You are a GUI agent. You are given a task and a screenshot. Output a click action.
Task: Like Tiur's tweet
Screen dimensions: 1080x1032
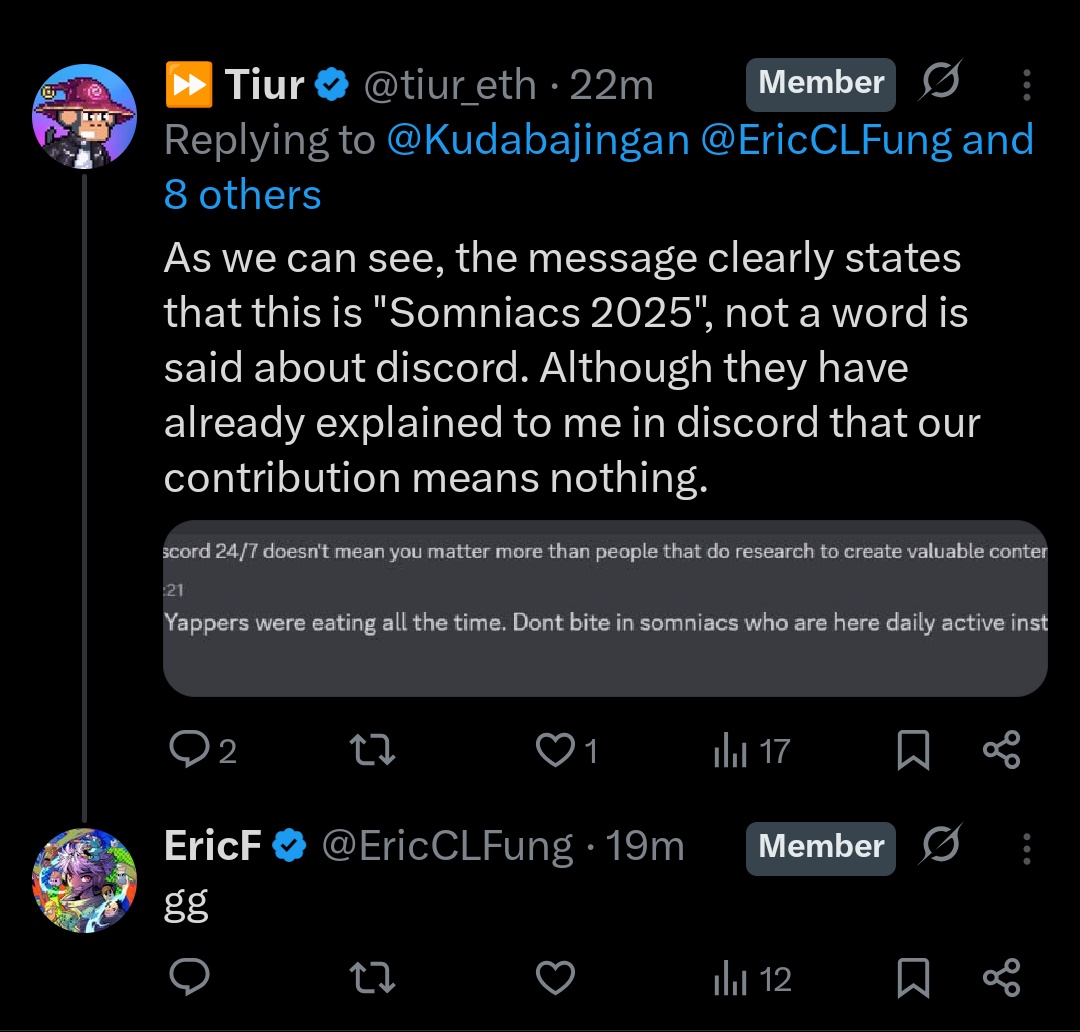pos(555,750)
